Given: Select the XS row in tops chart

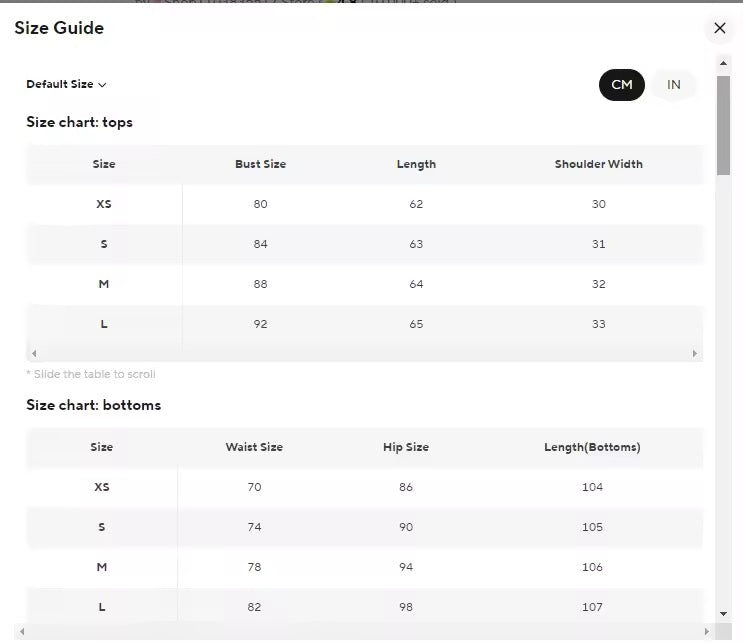Looking at the screenshot, I should (104, 204).
